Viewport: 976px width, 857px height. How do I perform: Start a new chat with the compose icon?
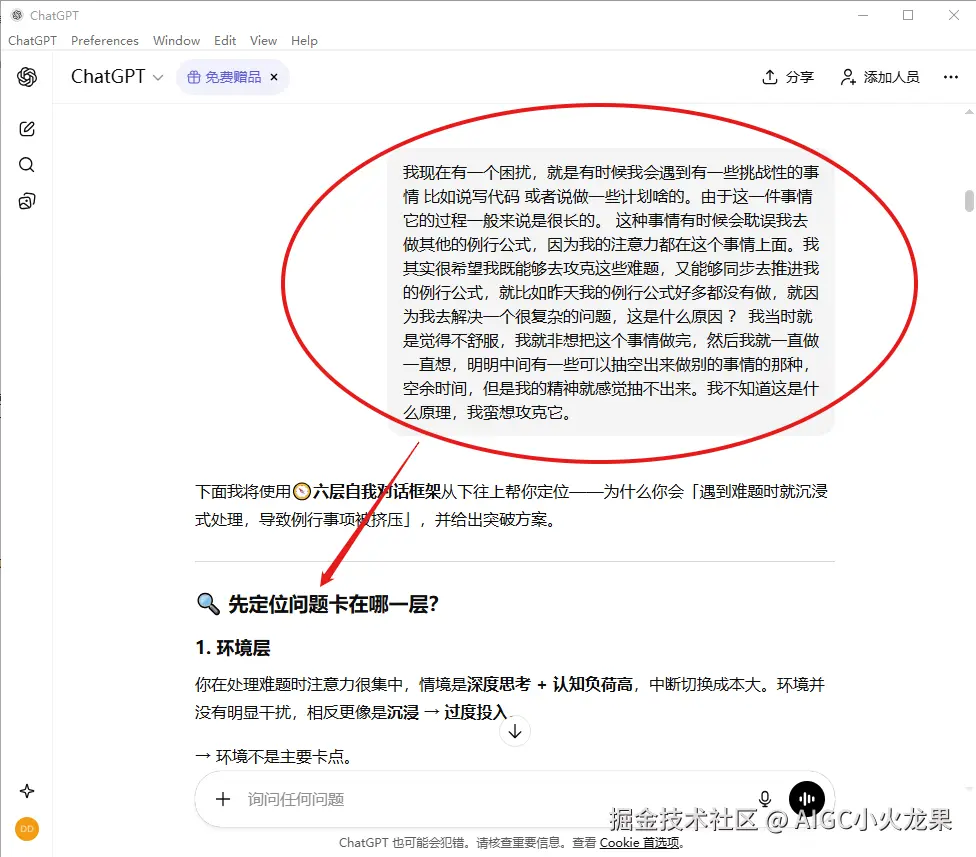coord(26,128)
